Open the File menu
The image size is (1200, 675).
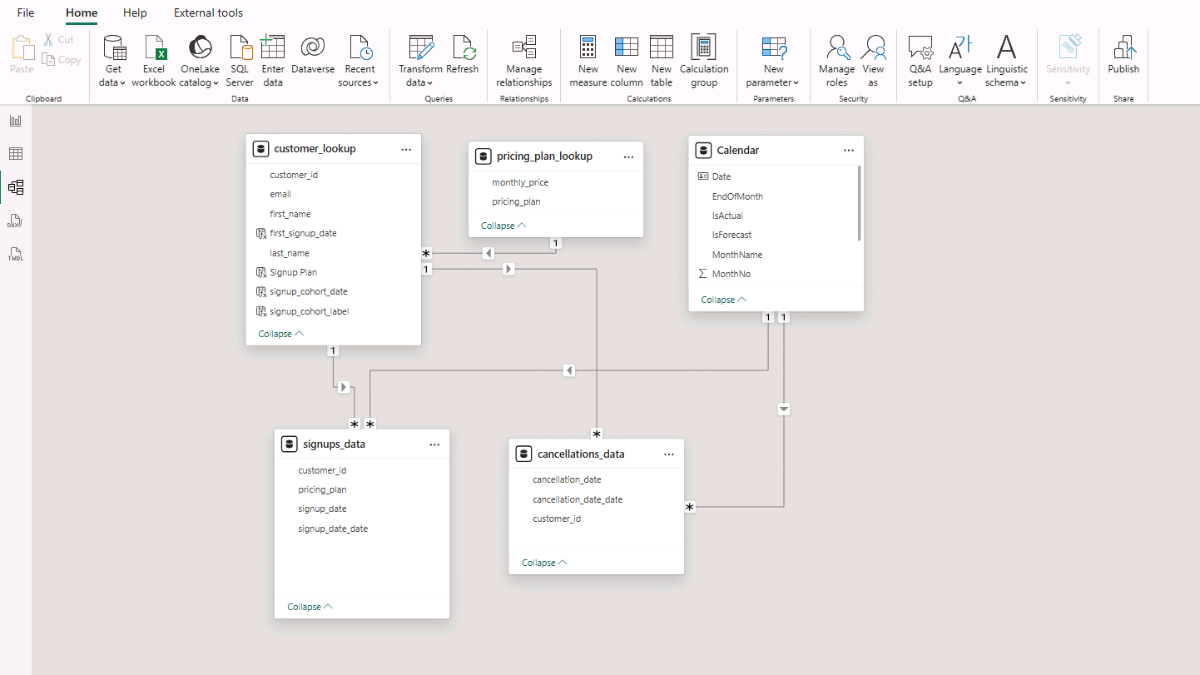[x=26, y=13]
